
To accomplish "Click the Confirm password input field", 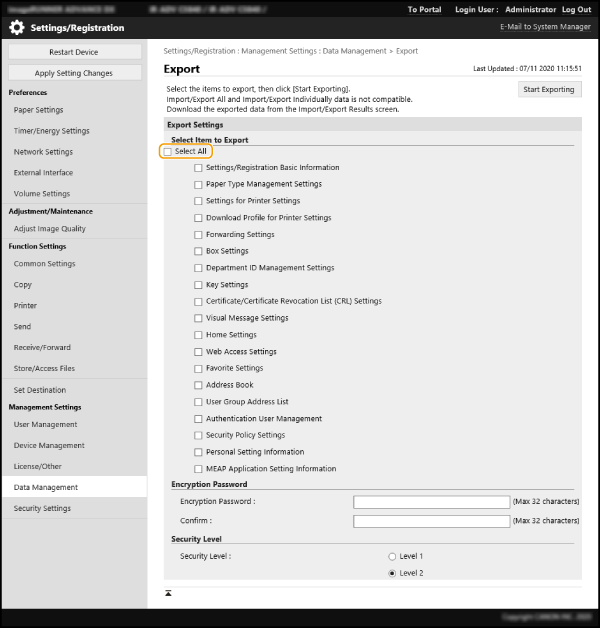I will [431, 521].
